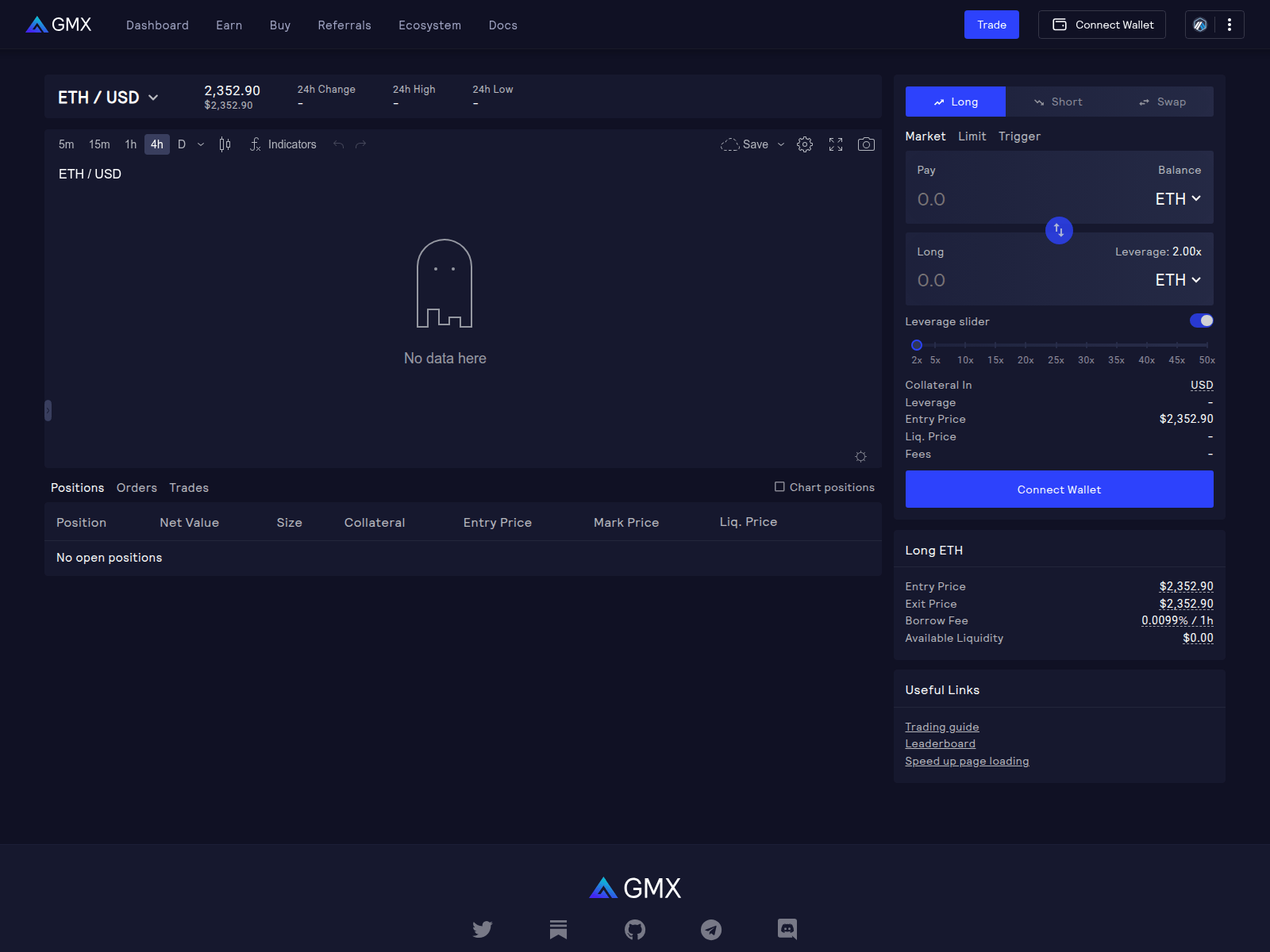Open the Orders tab
This screenshot has height=952, width=1270.
click(x=137, y=488)
